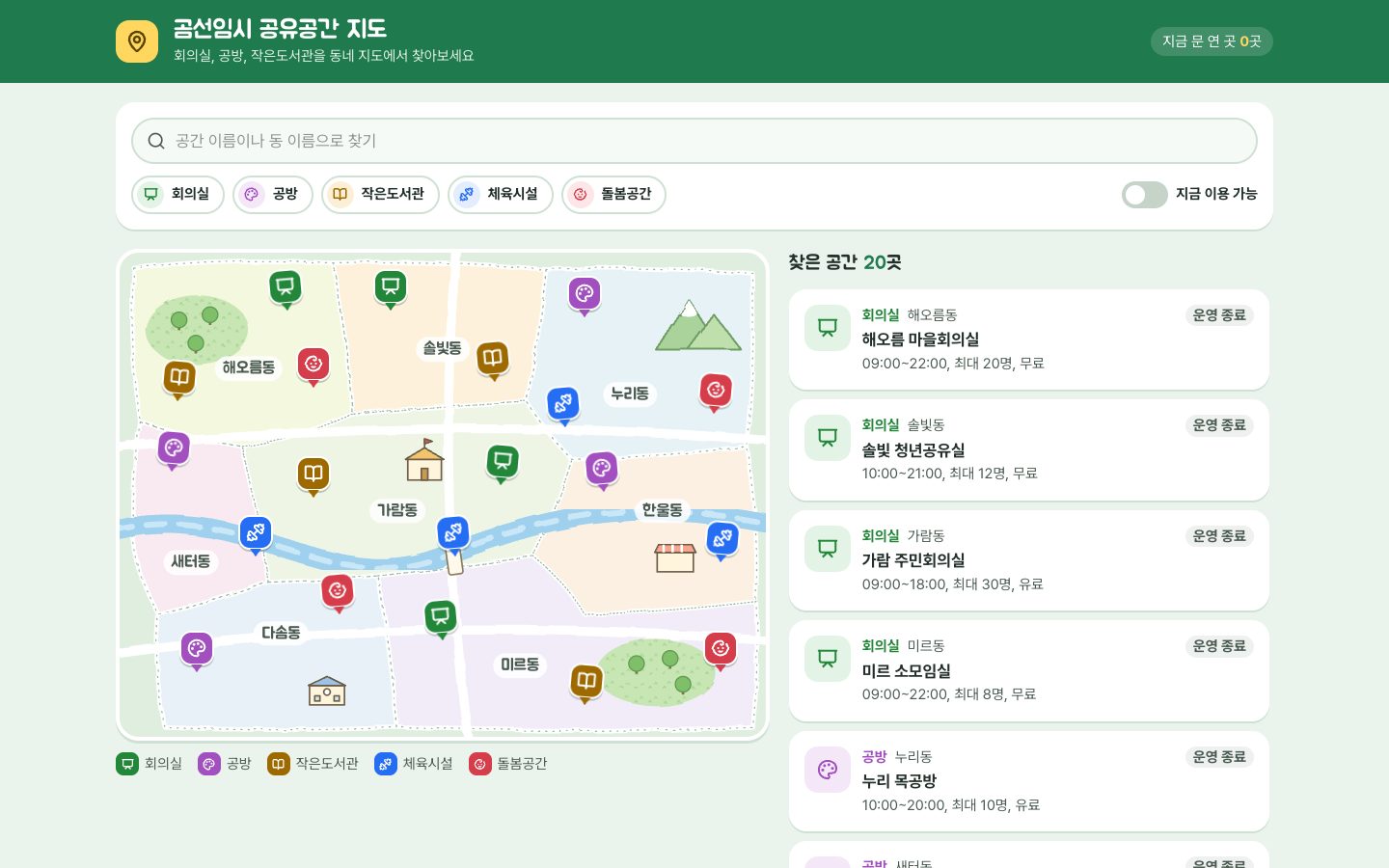This screenshot has width=1389, height=868.
Task: Select brown library pin in 솔빛동
Action: (x=492, y=361)
